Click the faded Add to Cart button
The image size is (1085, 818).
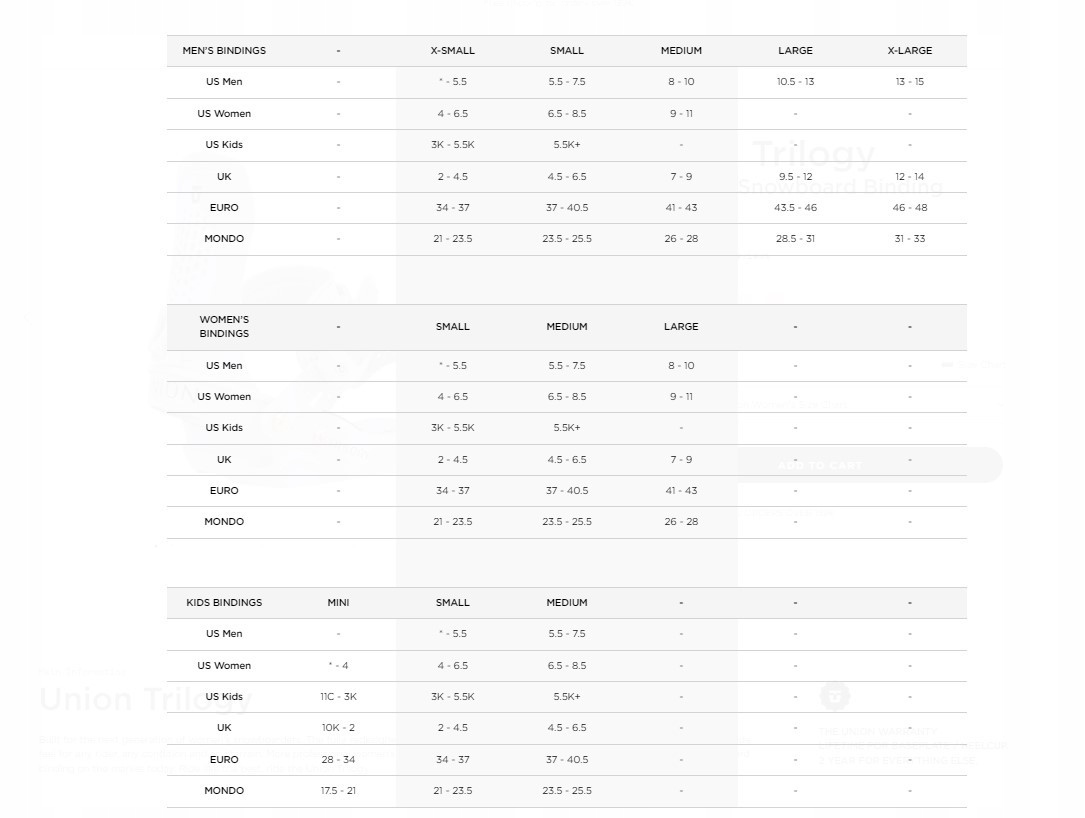pyautogui.click(x=820, y=466)
